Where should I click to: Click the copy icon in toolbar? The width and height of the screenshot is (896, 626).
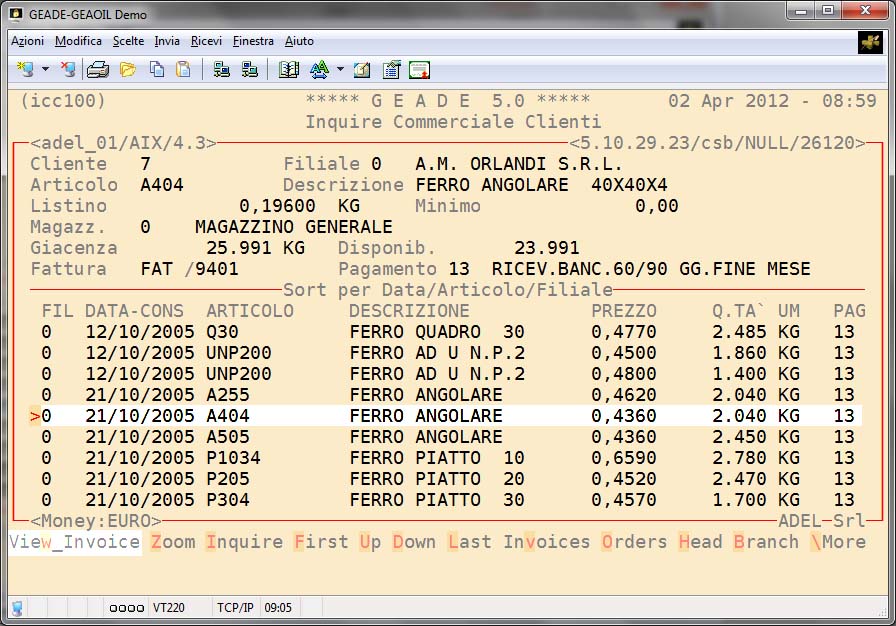[x=157, y=70]
